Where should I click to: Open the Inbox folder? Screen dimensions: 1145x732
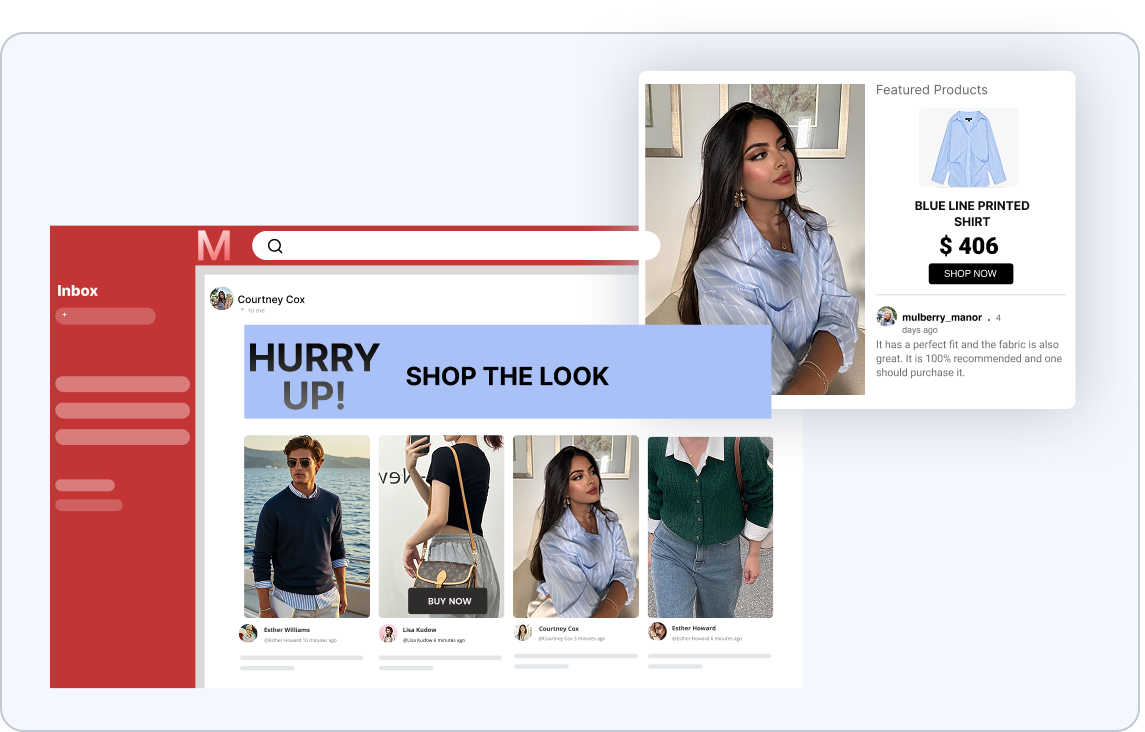tap(77, 291)
